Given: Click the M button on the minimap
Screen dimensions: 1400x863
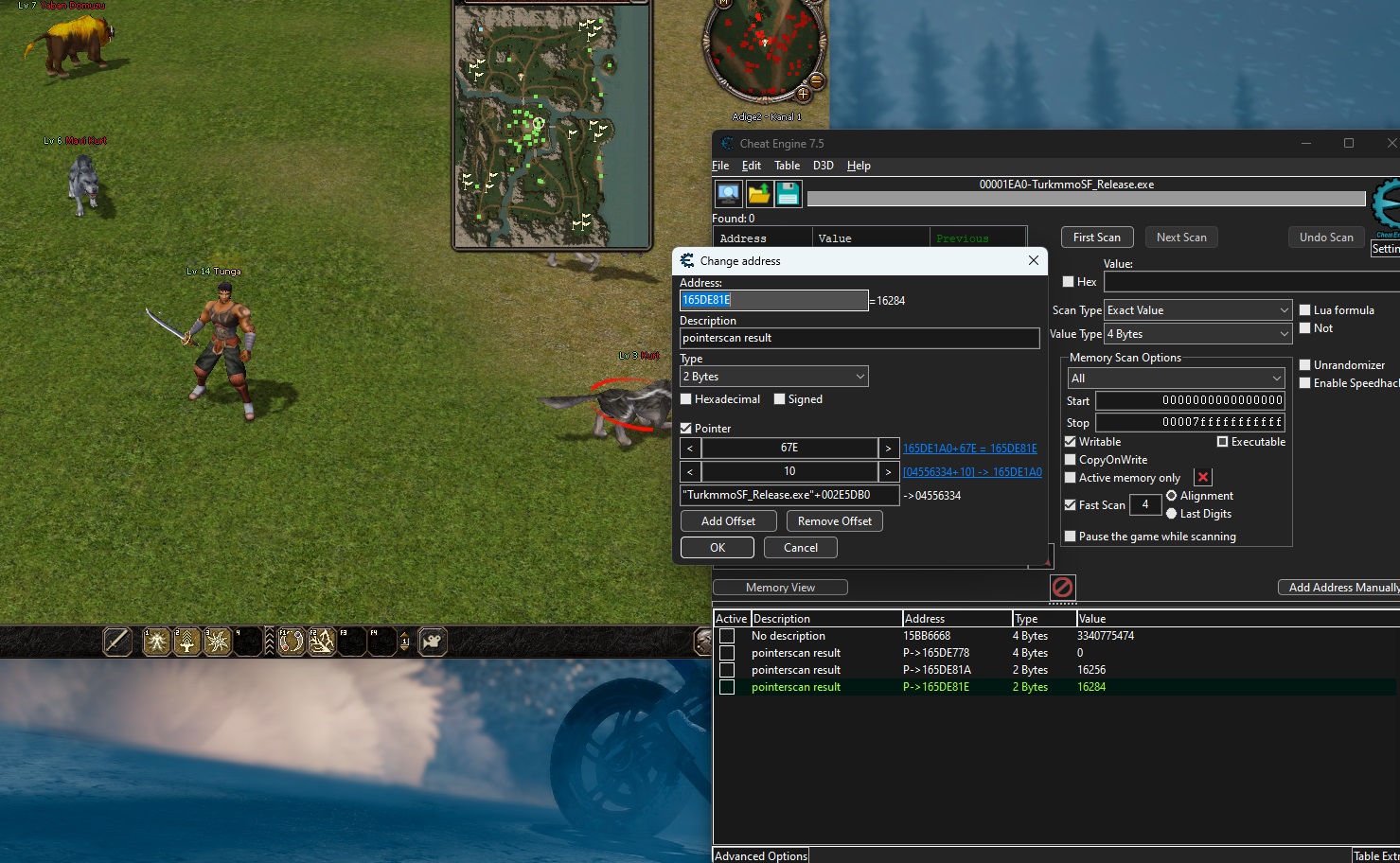Looking at the screenshot, I should 725,4.
